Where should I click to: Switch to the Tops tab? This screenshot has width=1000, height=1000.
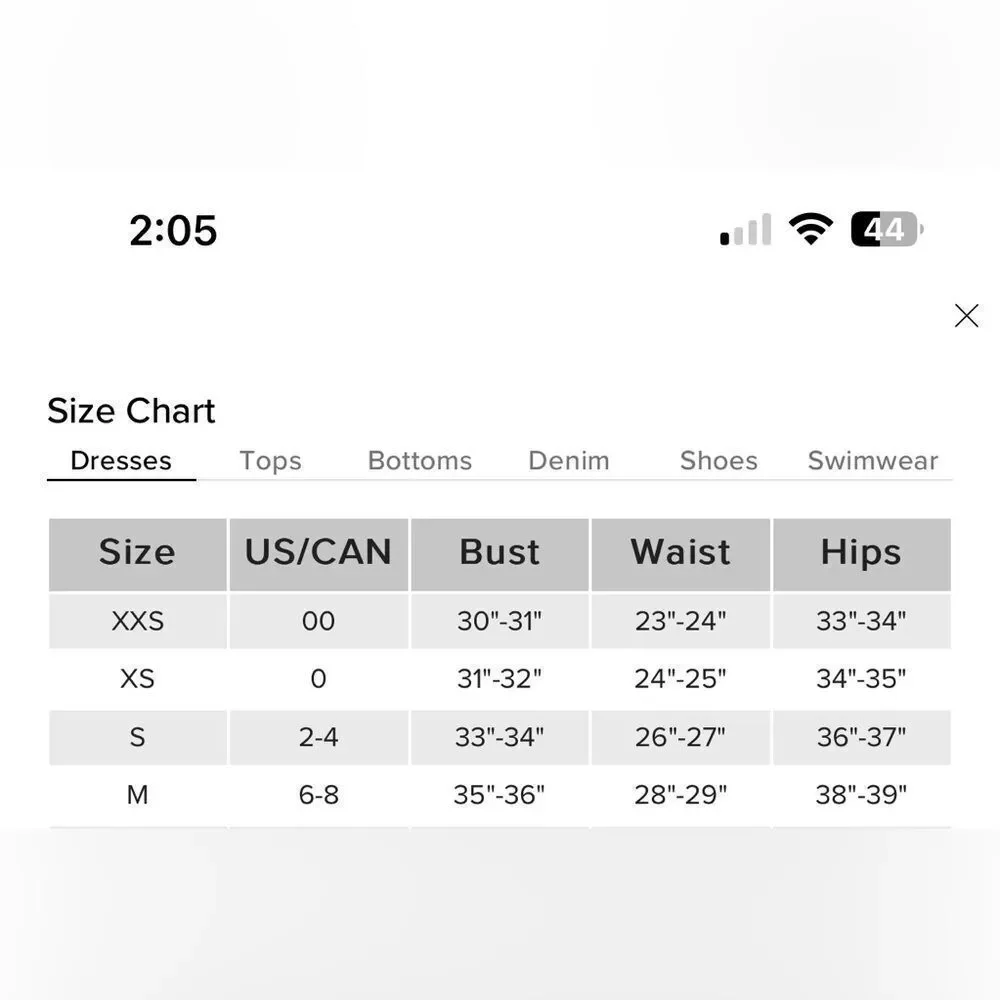(x=270, y=461)
